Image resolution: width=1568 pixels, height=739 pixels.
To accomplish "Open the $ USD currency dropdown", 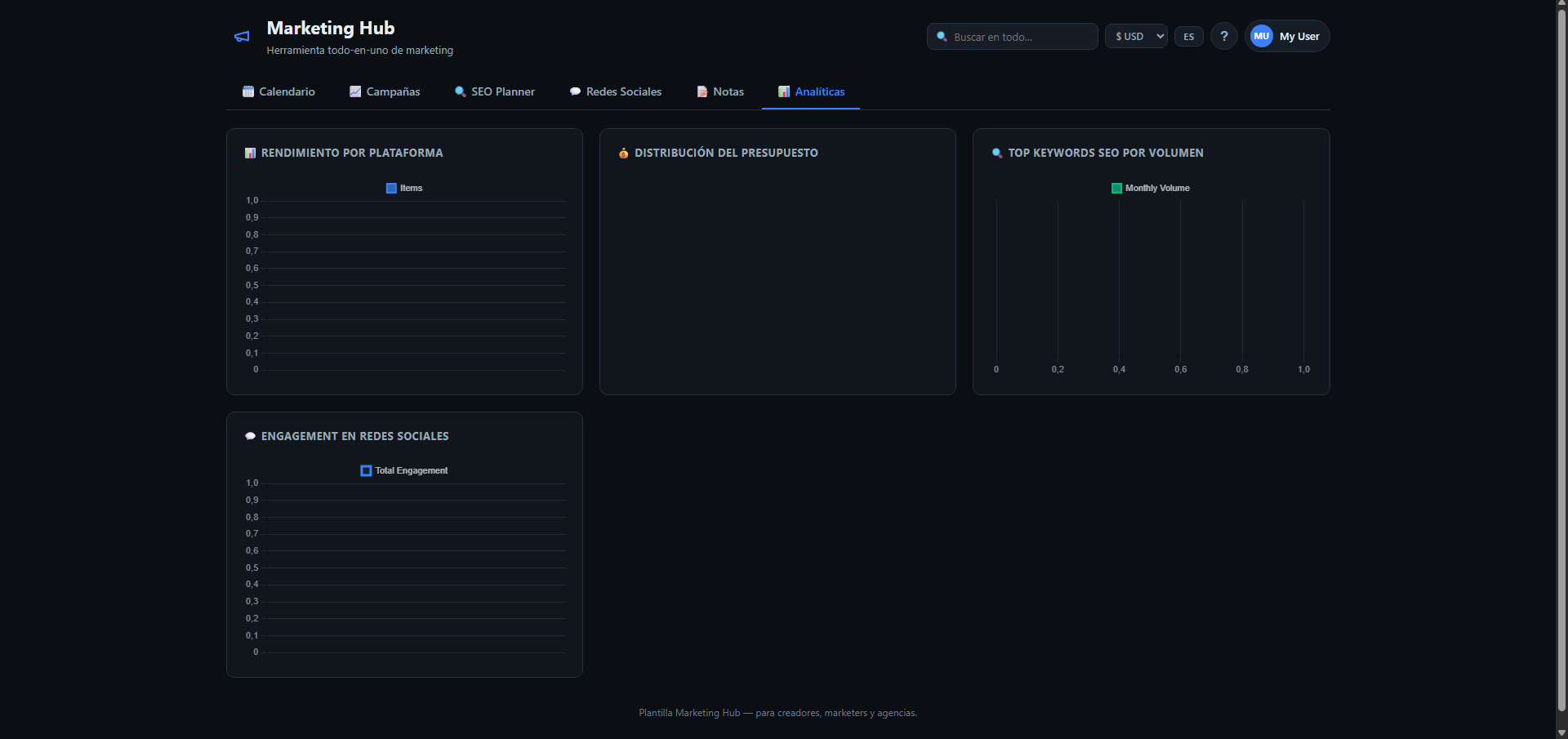I will pyautogui.click(x=1136, y=36).
